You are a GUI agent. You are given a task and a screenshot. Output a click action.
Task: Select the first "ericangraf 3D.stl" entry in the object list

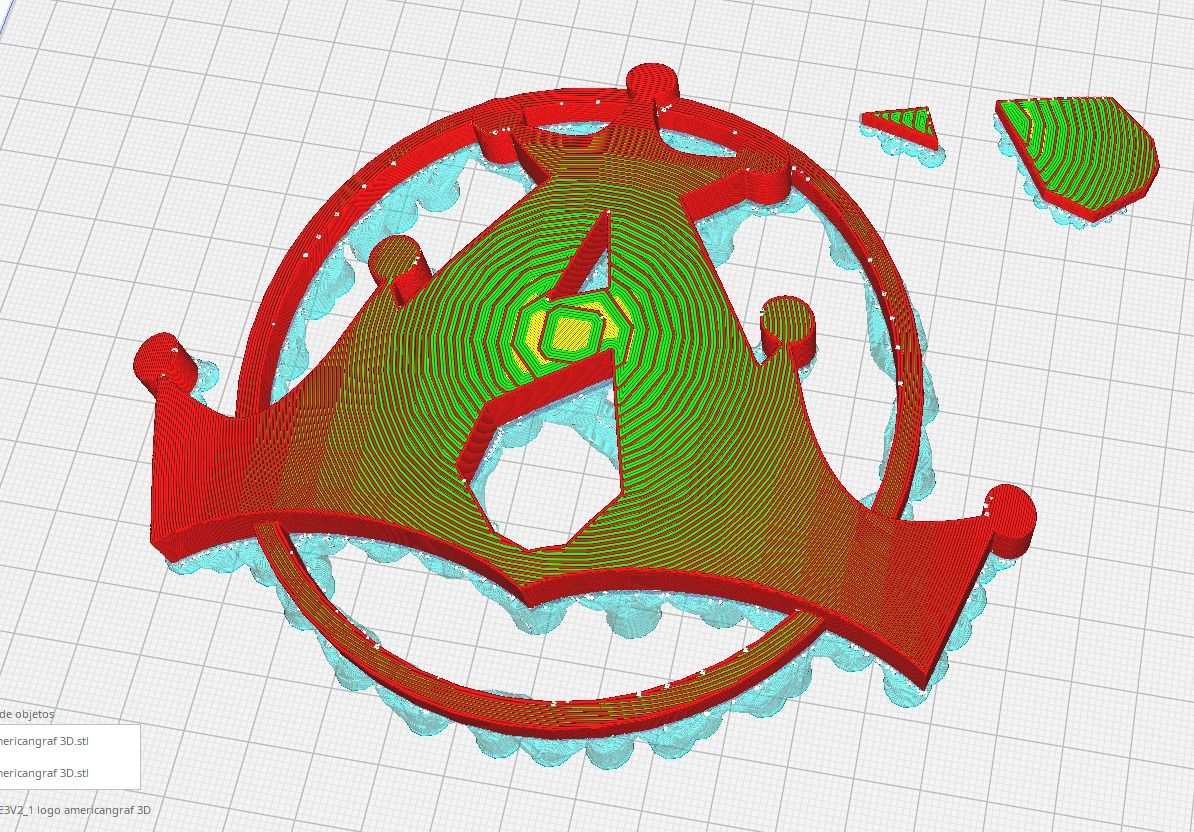[x=44, y=741]
